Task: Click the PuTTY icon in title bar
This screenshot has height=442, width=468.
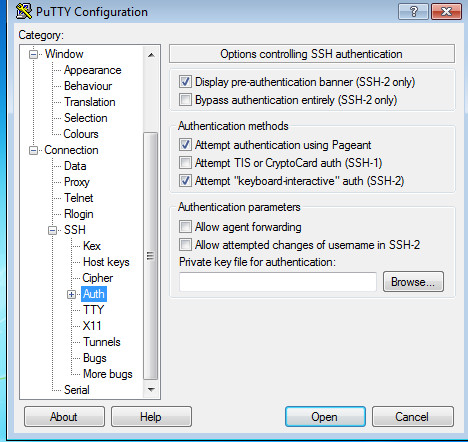Action: [24, 11]
